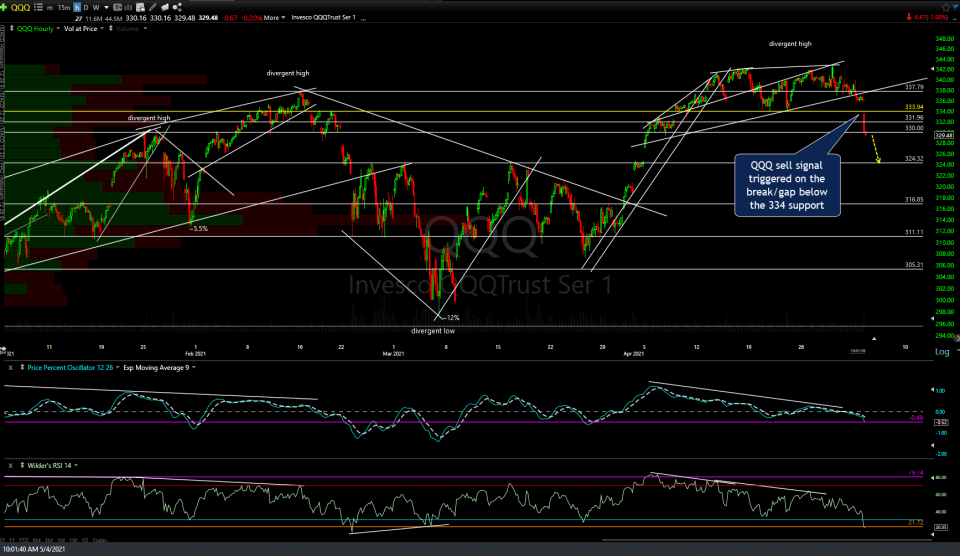Select the 1Y range at bottom
This screenshot has width=960, height=556.
(x=12, y=540)
